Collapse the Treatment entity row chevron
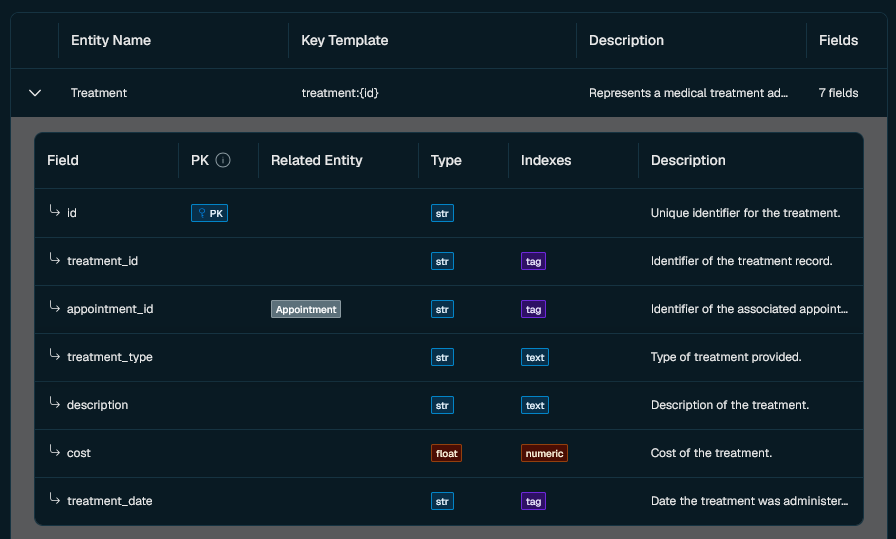Image resolution: width=896 pixels, height=539 pixels. 35,93
